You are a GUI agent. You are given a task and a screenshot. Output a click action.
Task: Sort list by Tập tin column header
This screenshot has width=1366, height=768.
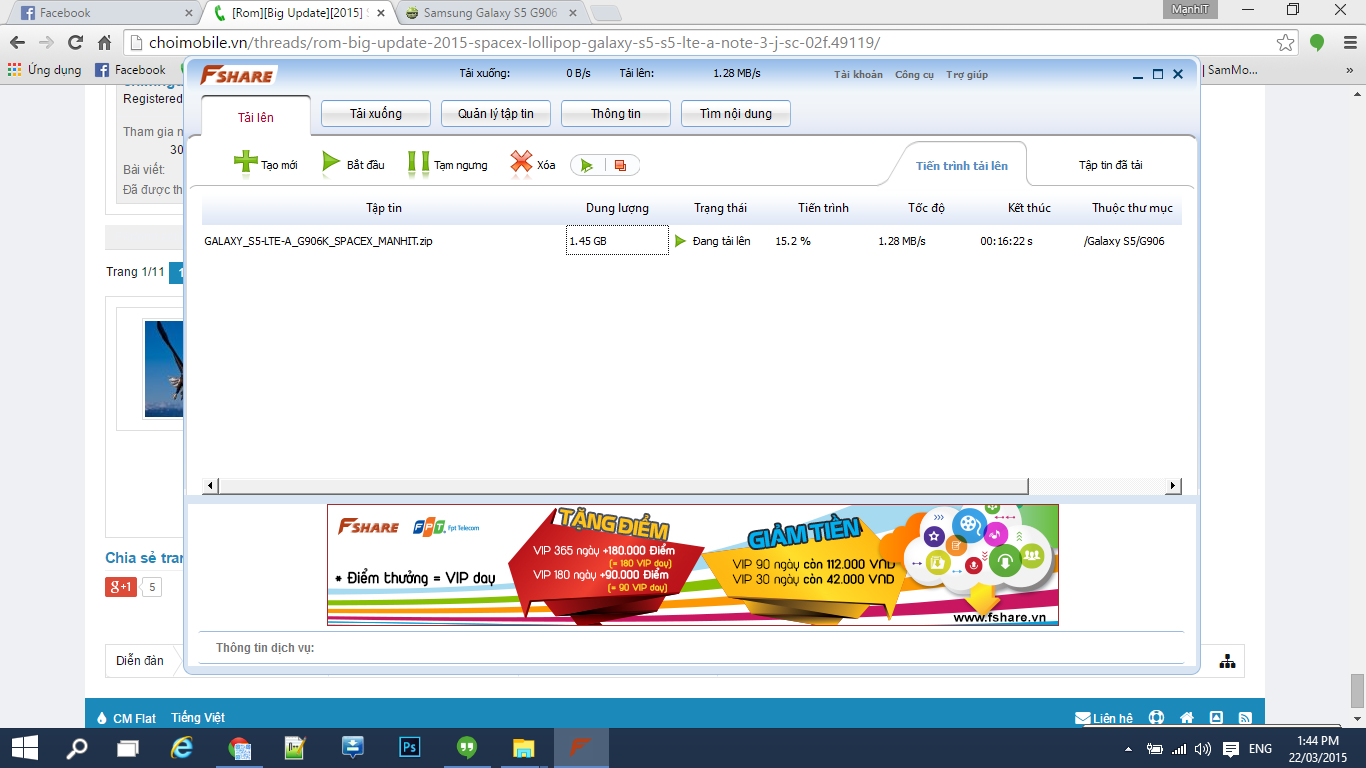click(384, 208)
